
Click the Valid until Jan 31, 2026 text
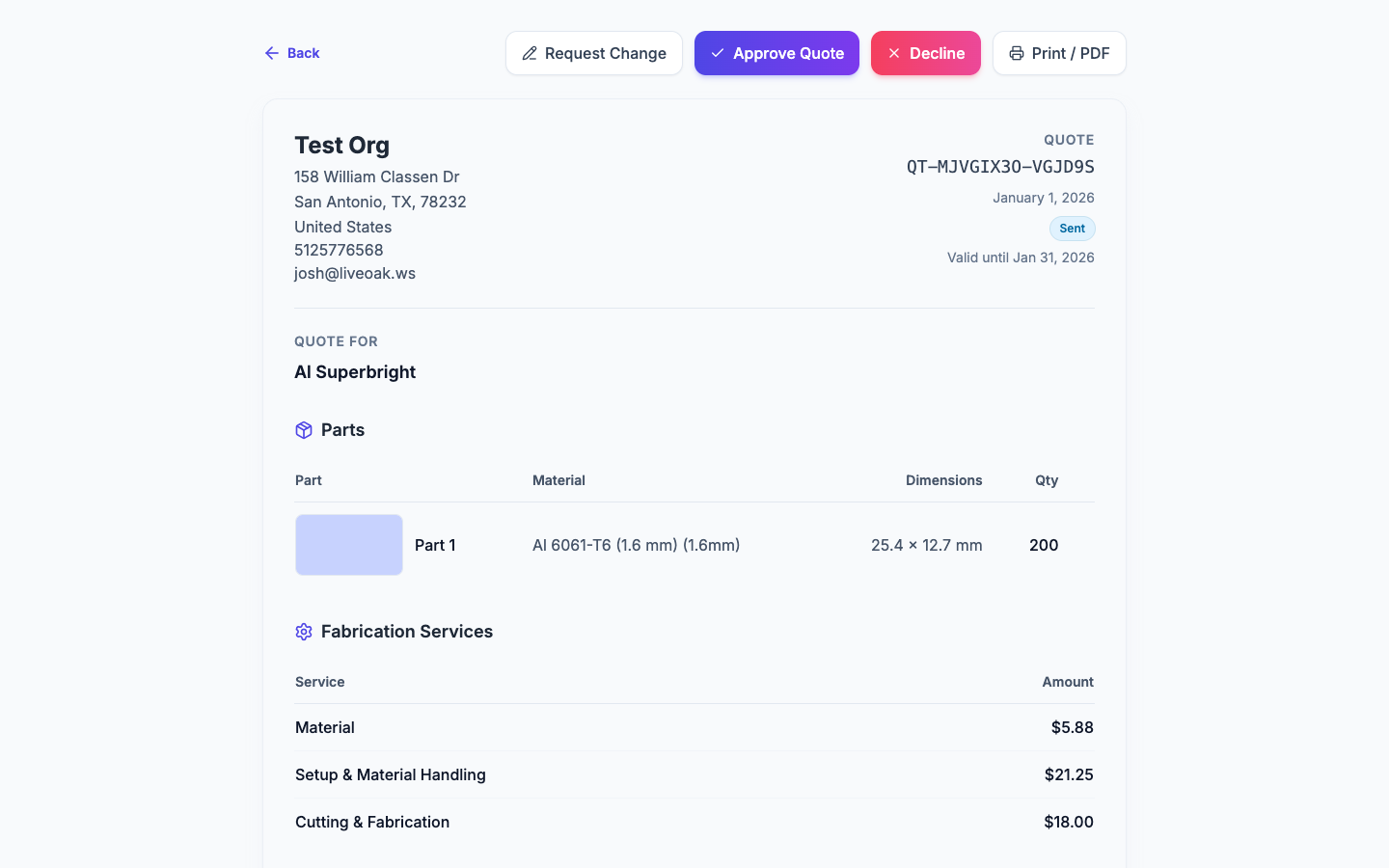pyautogui.click(x=1021, y=258)
